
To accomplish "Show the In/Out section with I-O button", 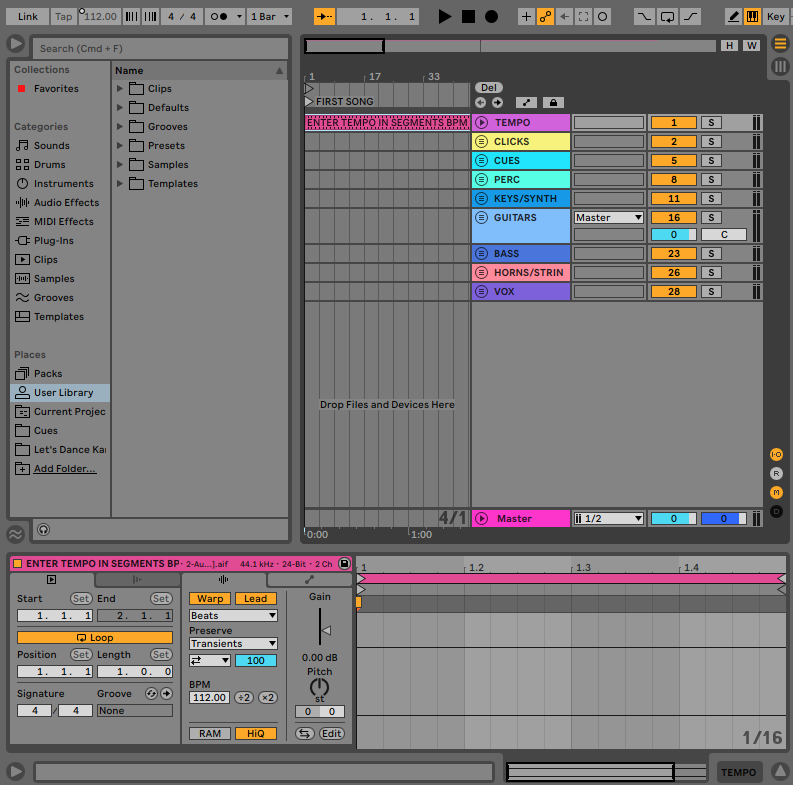I will click(776, 454).
